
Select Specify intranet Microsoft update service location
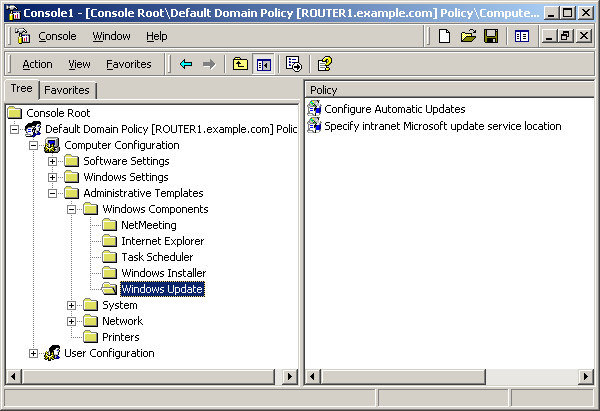442,126
